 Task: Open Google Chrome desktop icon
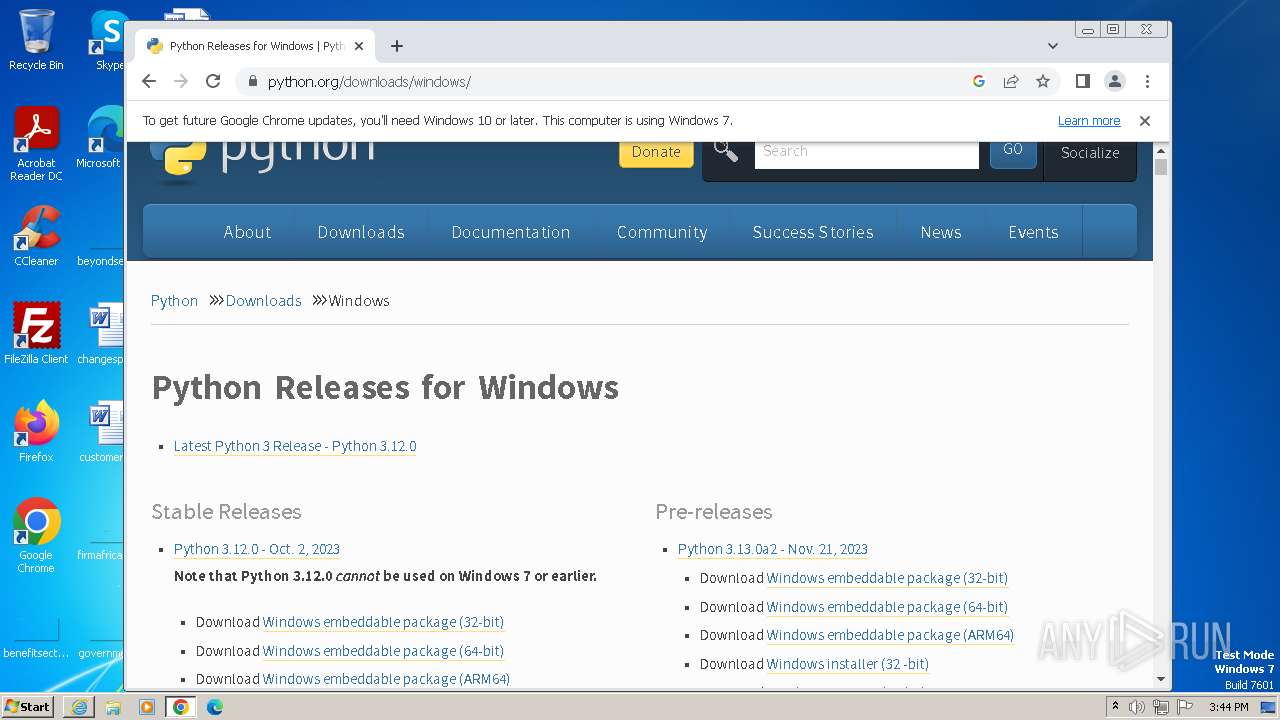[x=36, y=536]
